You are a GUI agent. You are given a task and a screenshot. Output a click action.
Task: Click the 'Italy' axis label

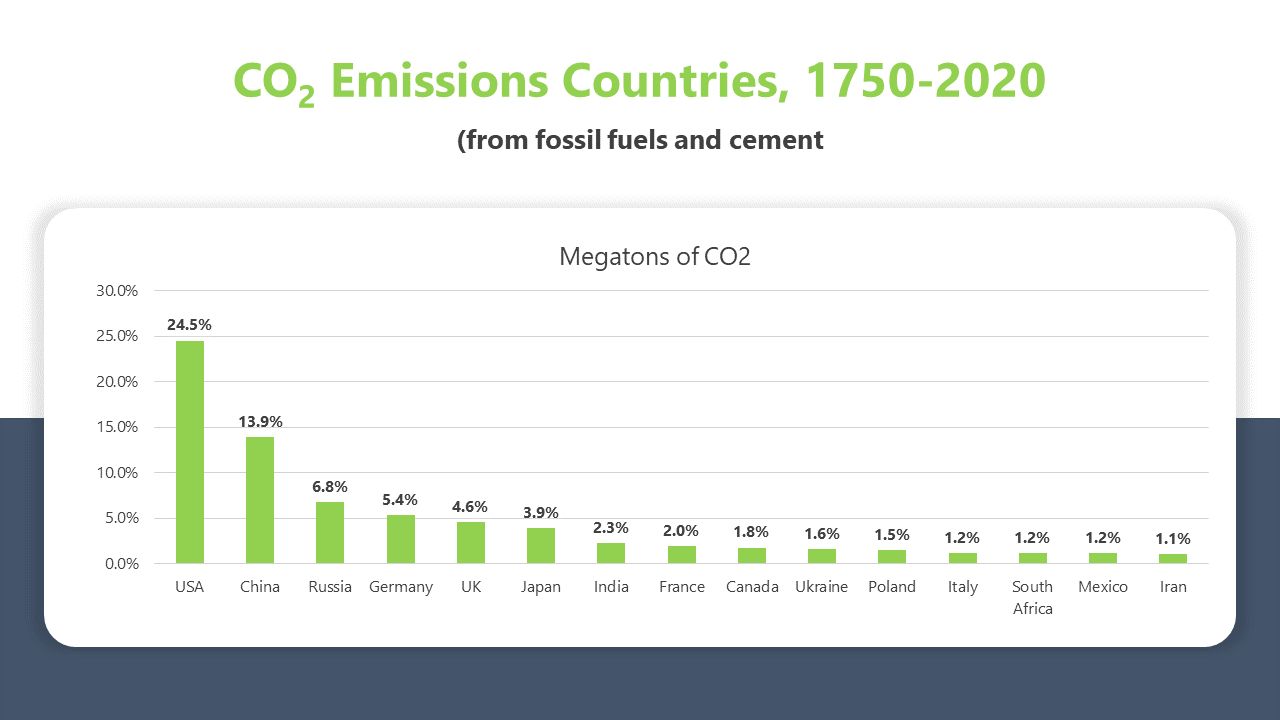pos(963,587)
